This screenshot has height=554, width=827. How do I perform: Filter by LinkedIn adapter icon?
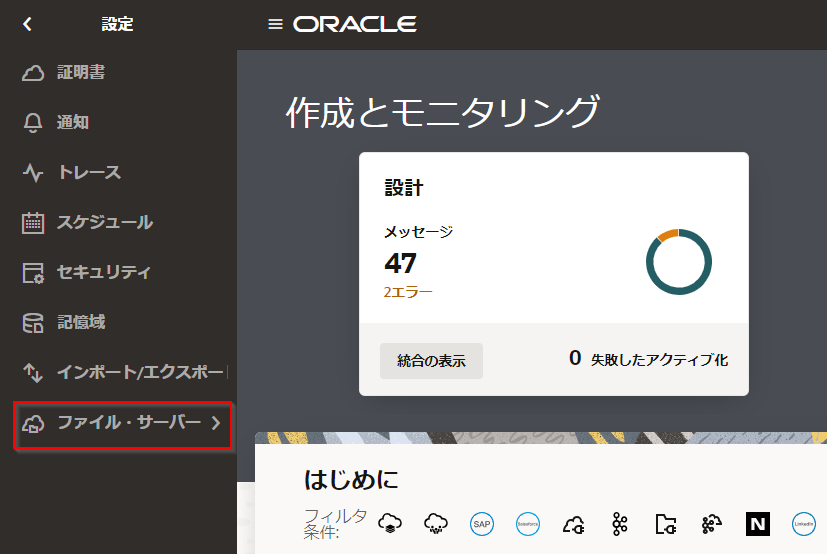[x=803, y=523]
